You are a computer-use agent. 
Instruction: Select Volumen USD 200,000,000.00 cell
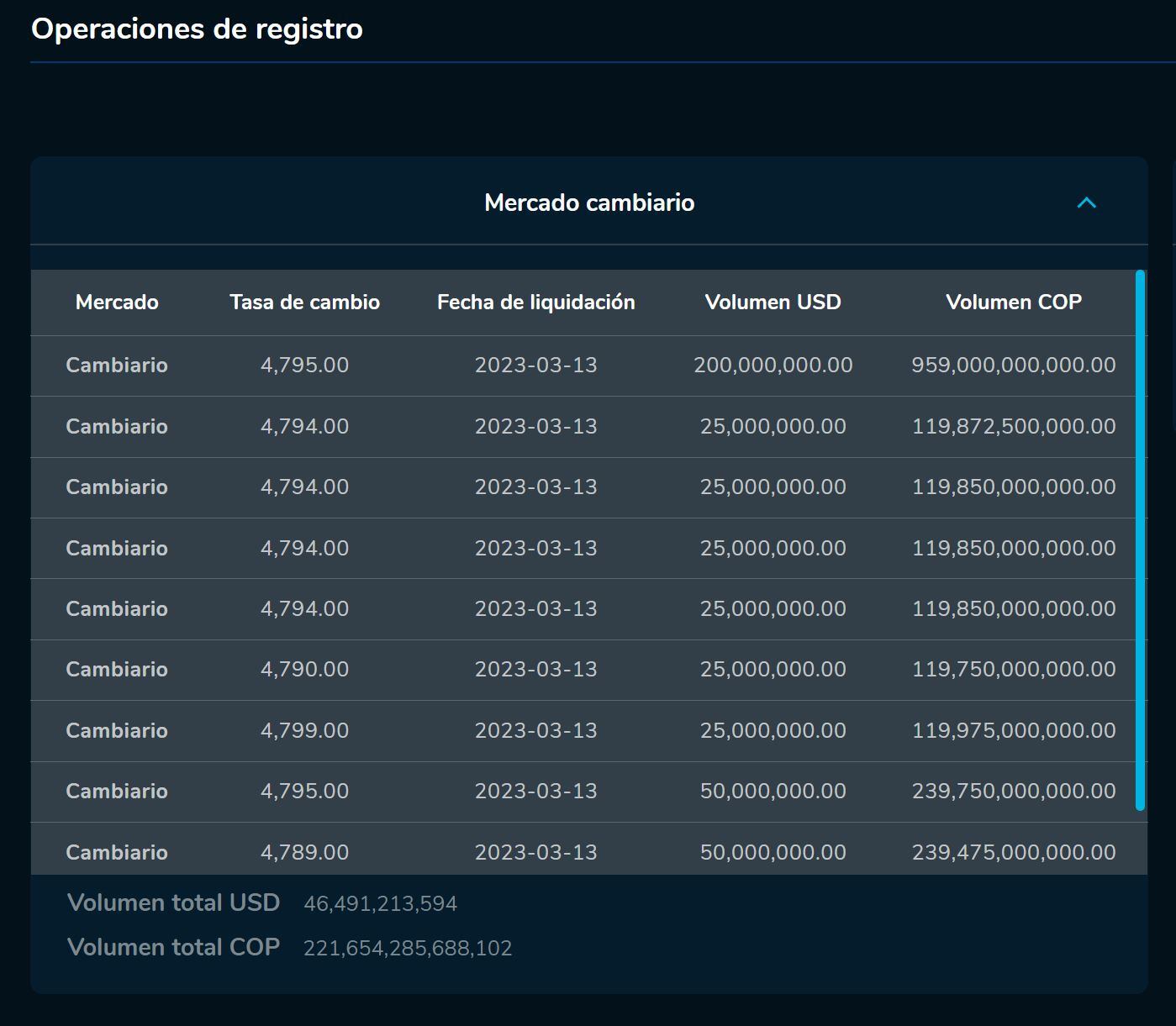(x=773, y=366)
